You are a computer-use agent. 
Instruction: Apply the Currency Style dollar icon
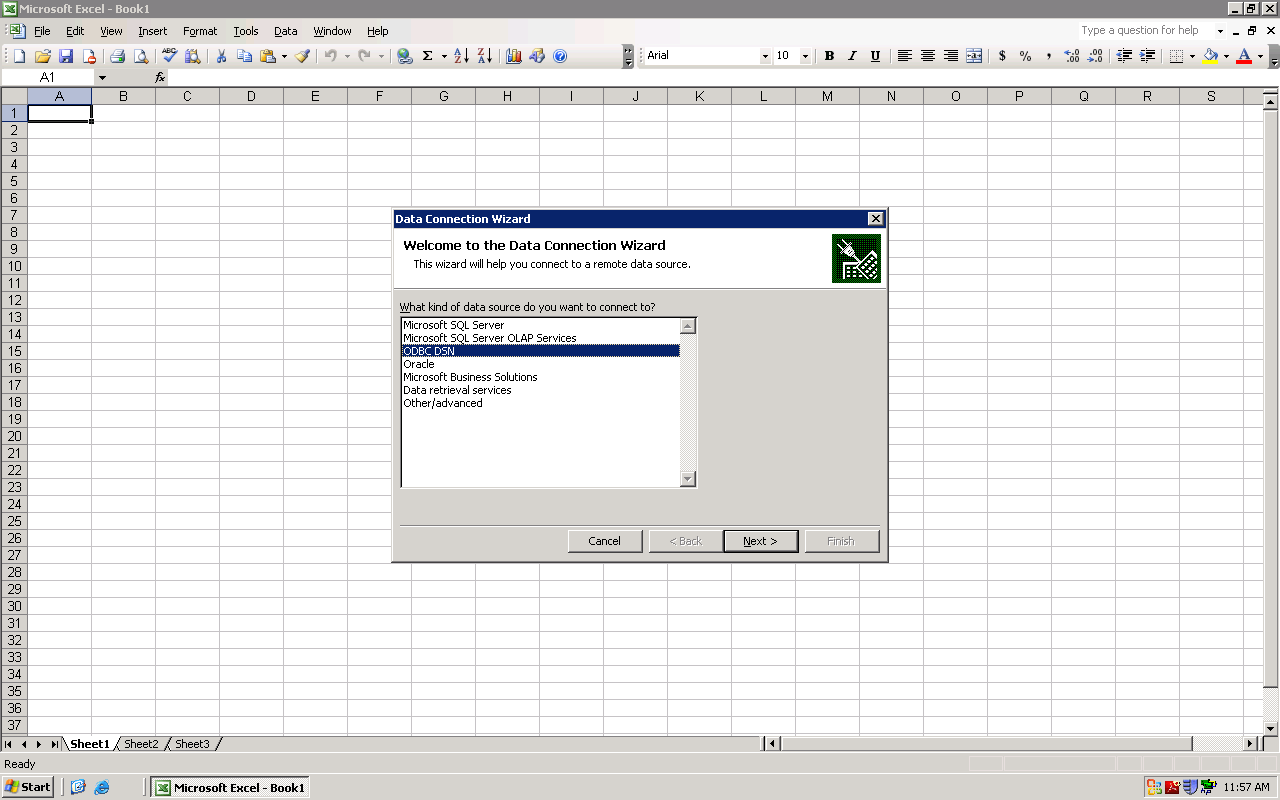click(x=1002, y=56)
